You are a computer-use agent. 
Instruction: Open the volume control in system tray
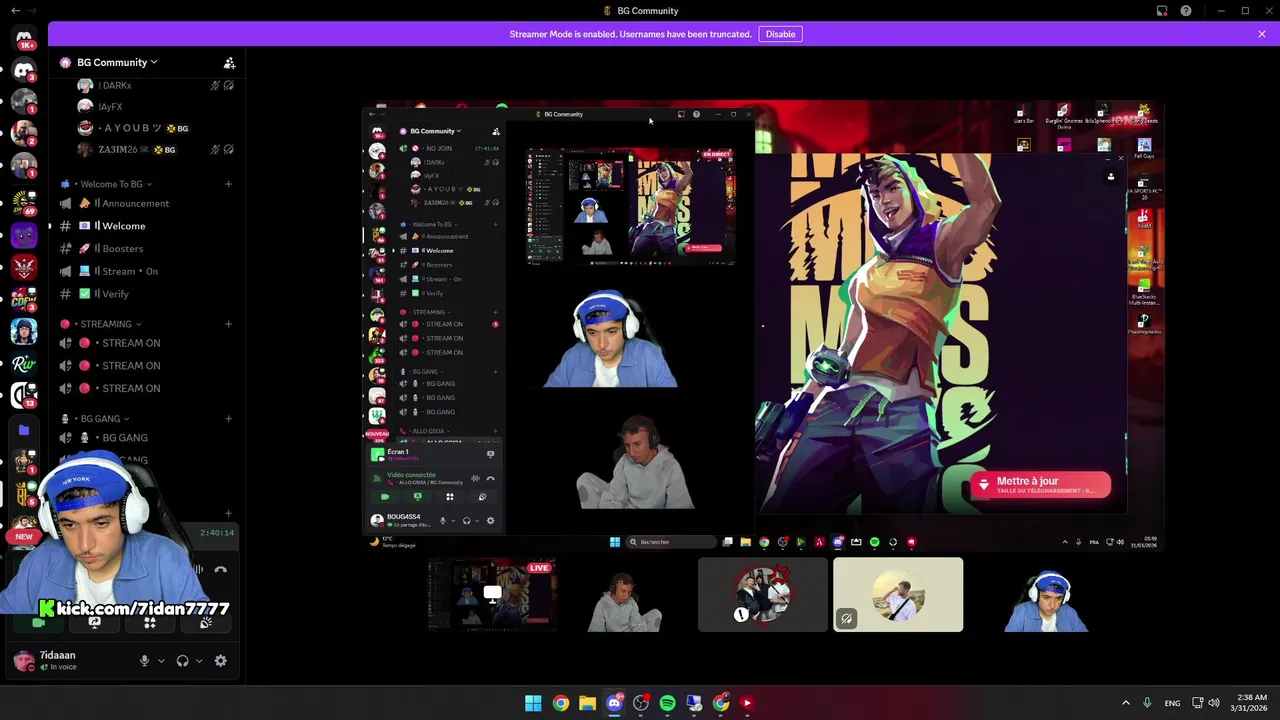tap(1214, 703)
